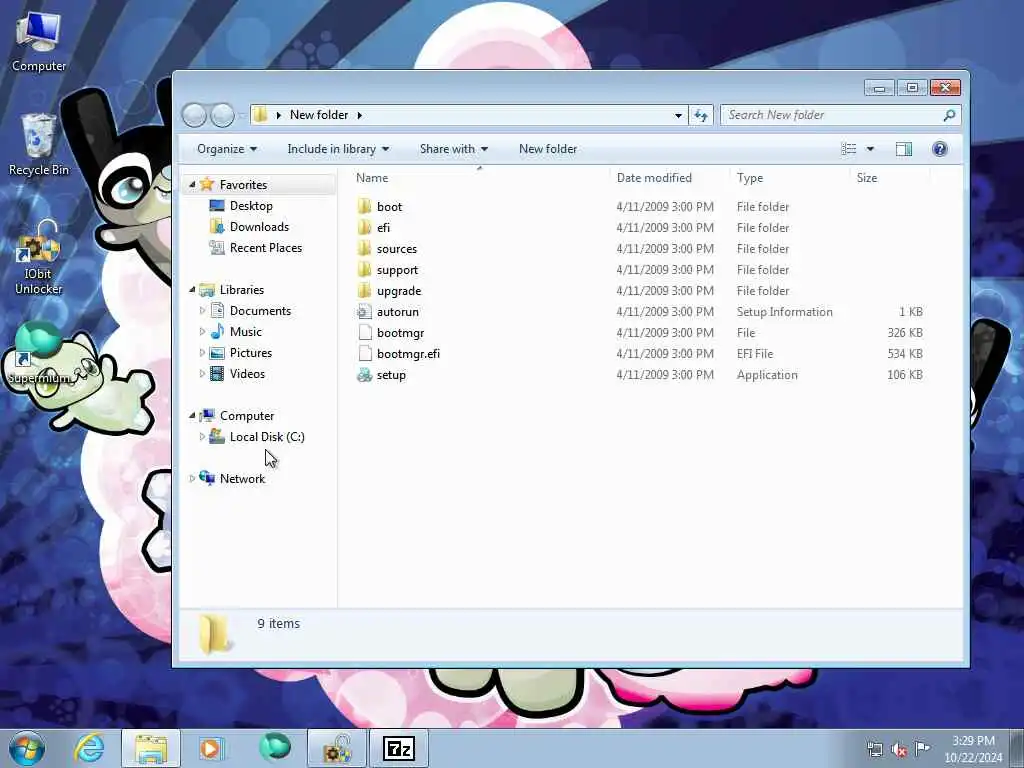Open the address bar history dropdown

pyautogui.click(x=679, y=115)
